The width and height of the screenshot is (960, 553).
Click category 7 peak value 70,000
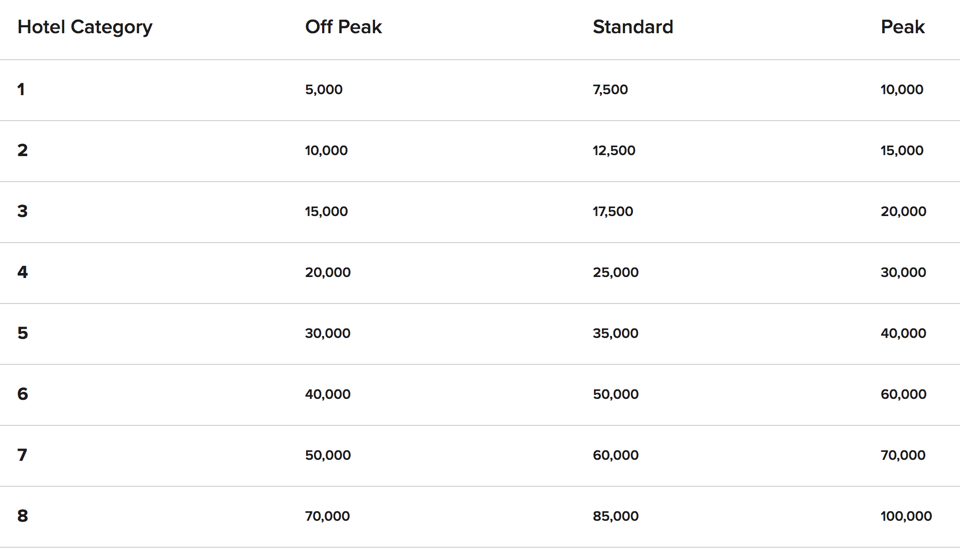click(x=902, y=455)
